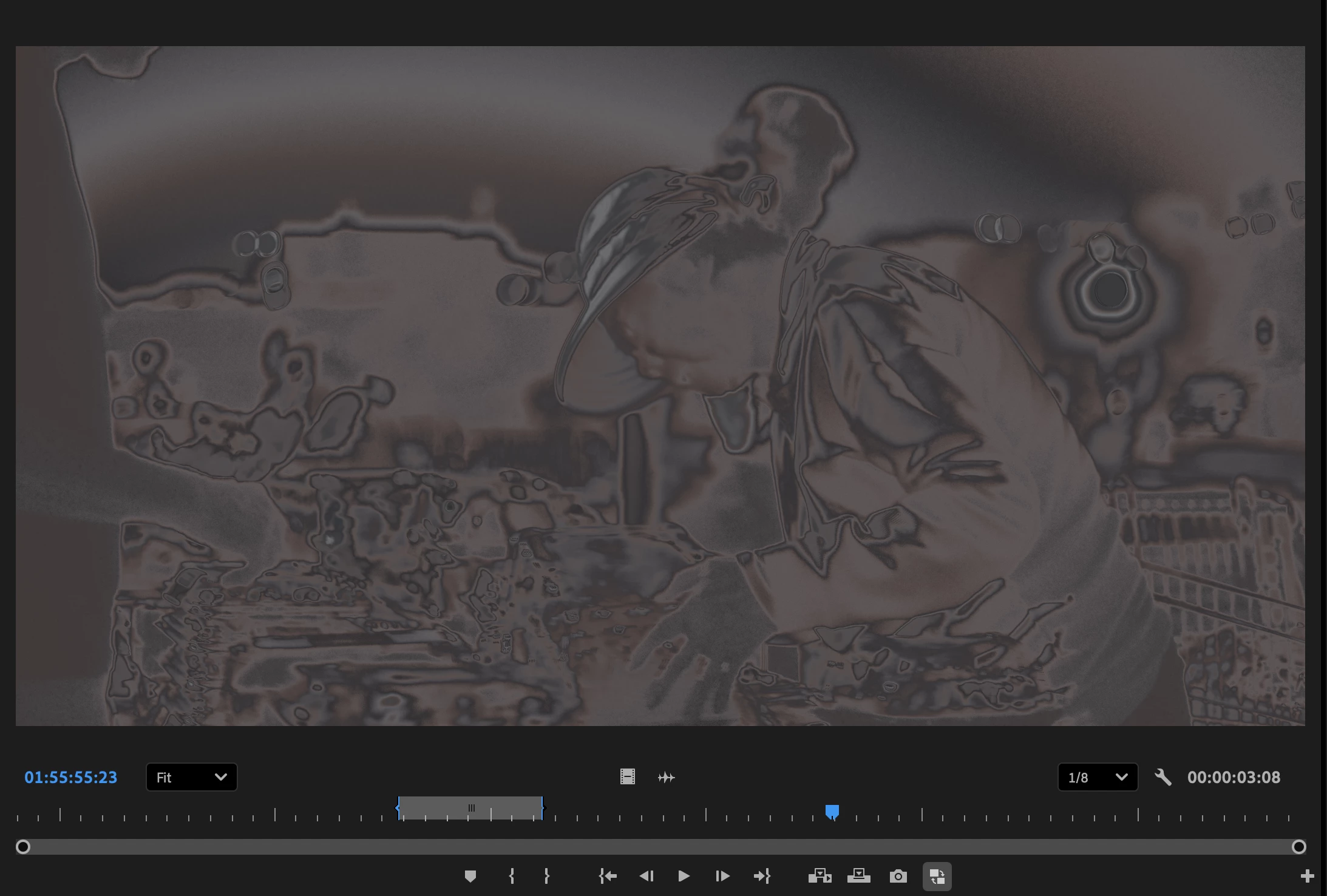Toggle the highlighted comparison view button
This screenshot has height=896, width=1327.
pos(937,876)
